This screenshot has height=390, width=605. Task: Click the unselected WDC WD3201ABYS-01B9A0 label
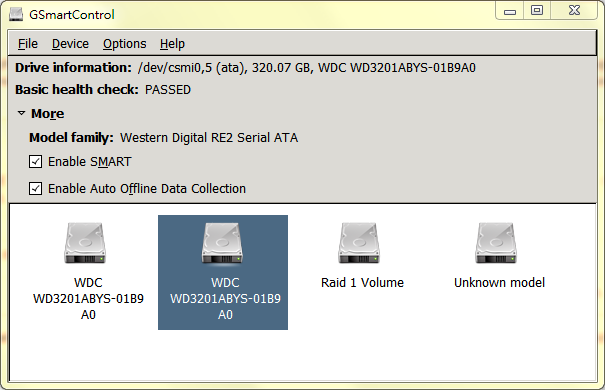(x=88, y=299)
